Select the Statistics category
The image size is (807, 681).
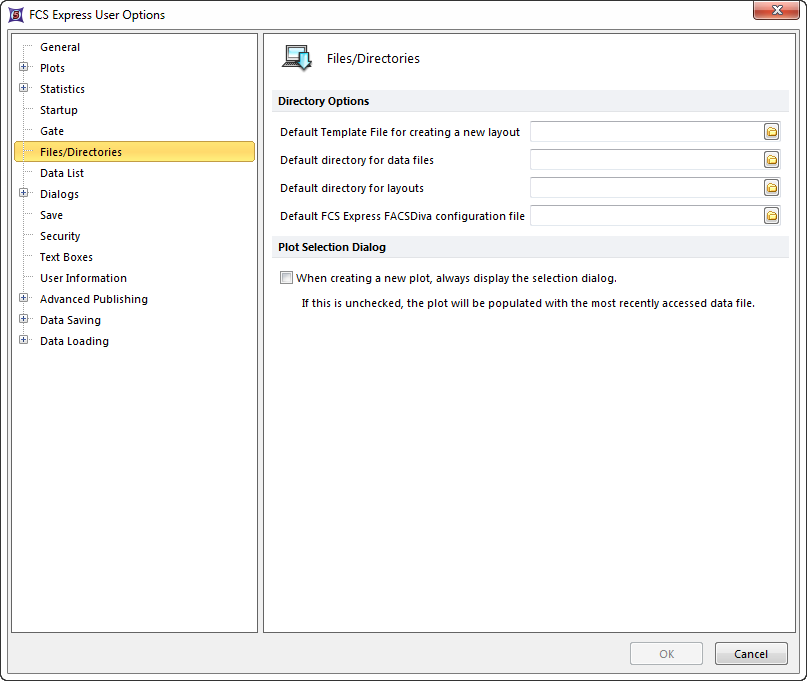(62, 89)
